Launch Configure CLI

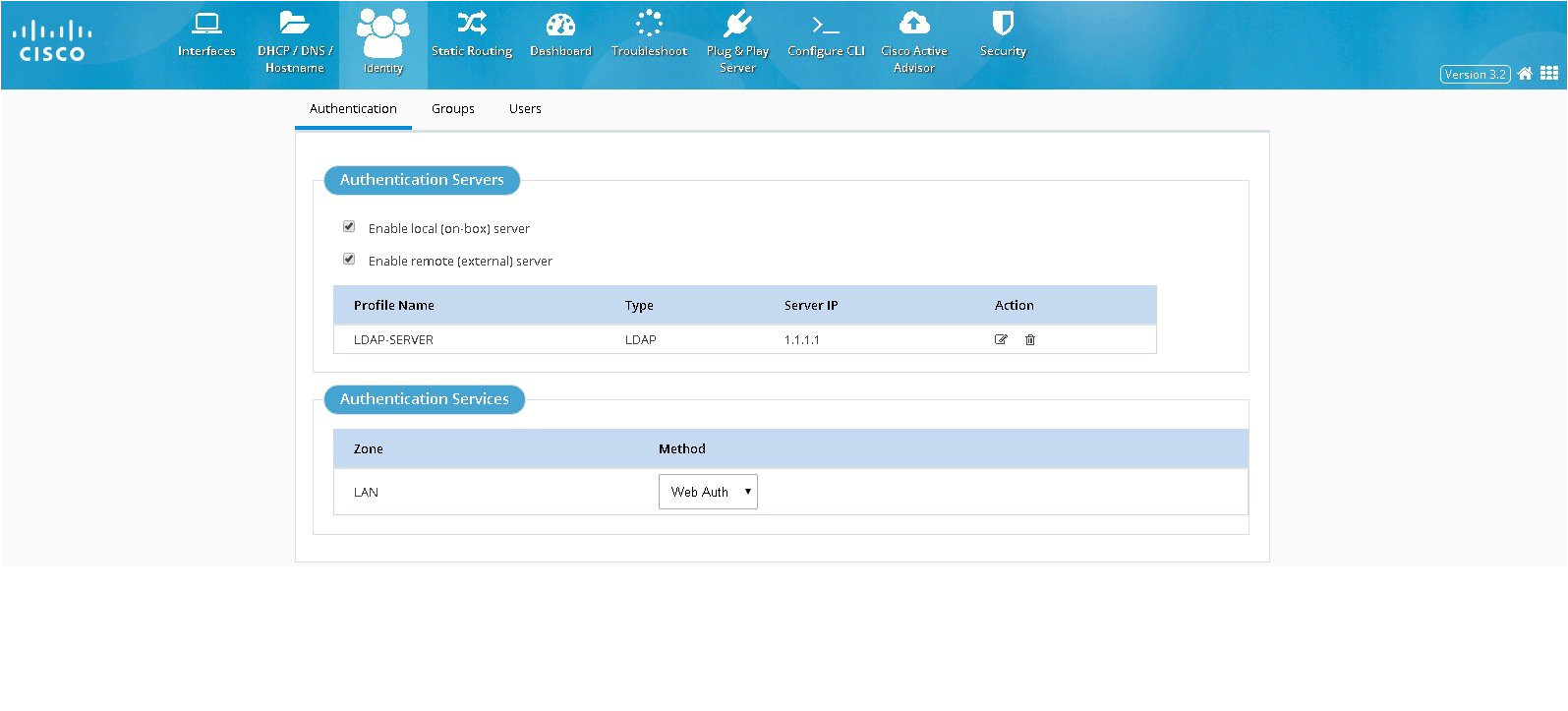pyautogui.click(x=826, y=35)
